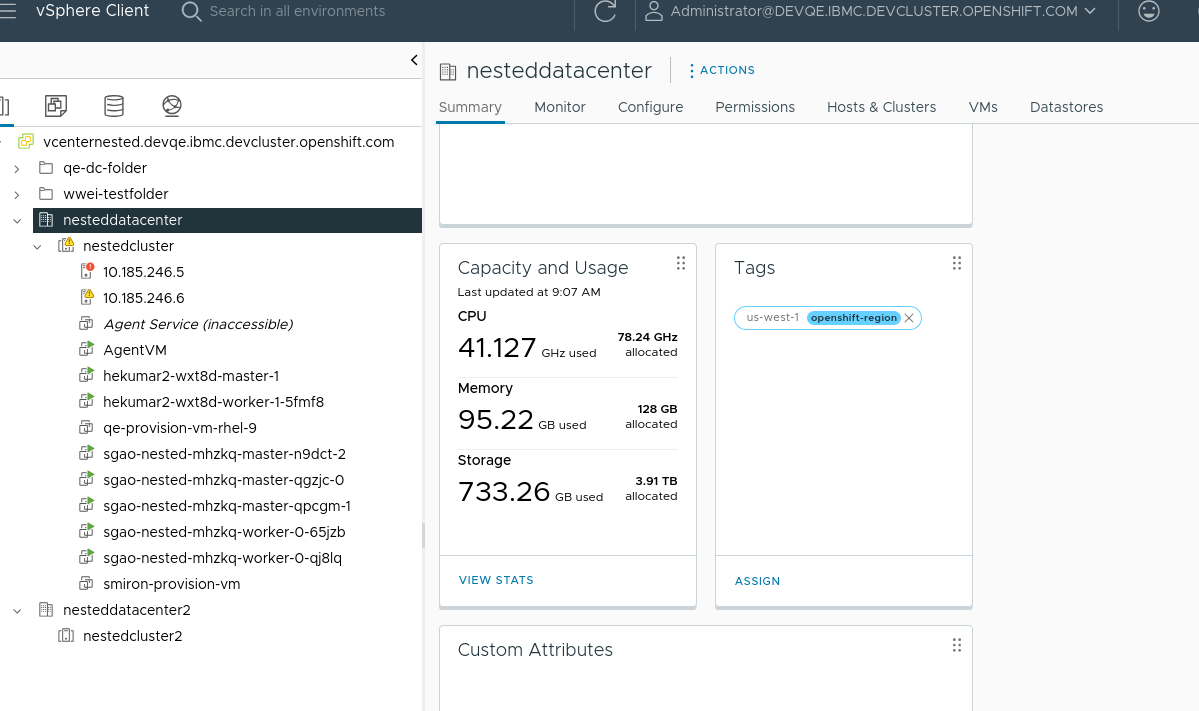Open the Networking inventory view icon
Screen dimensions: 1199x711
172,105
